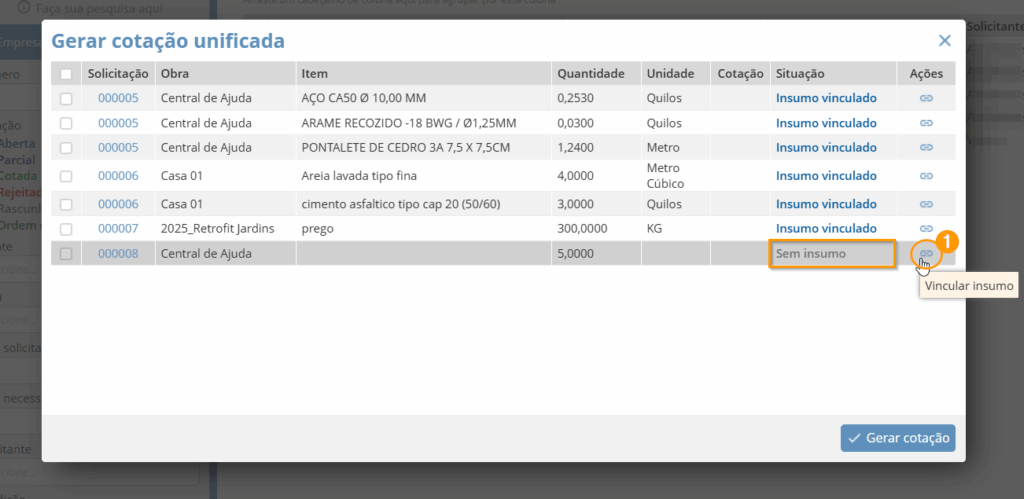This screenshot has width=1024, height=499.
Task: Check the box for AÇO CA50 row
Action: point(66,98)
